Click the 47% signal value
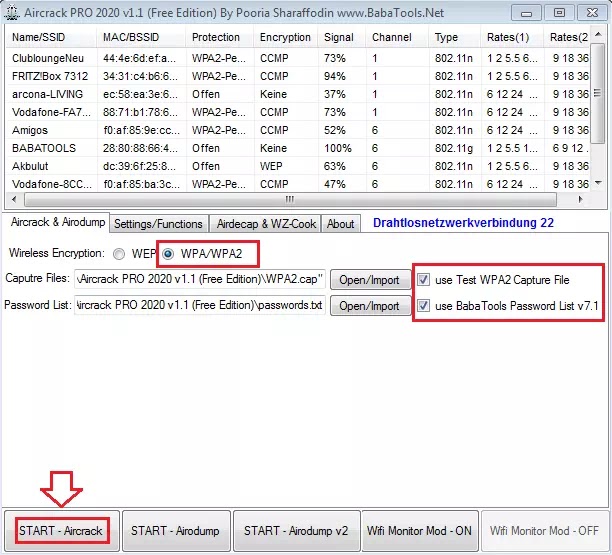The height and width of the screenshot is (555, 612). [334, 184]
